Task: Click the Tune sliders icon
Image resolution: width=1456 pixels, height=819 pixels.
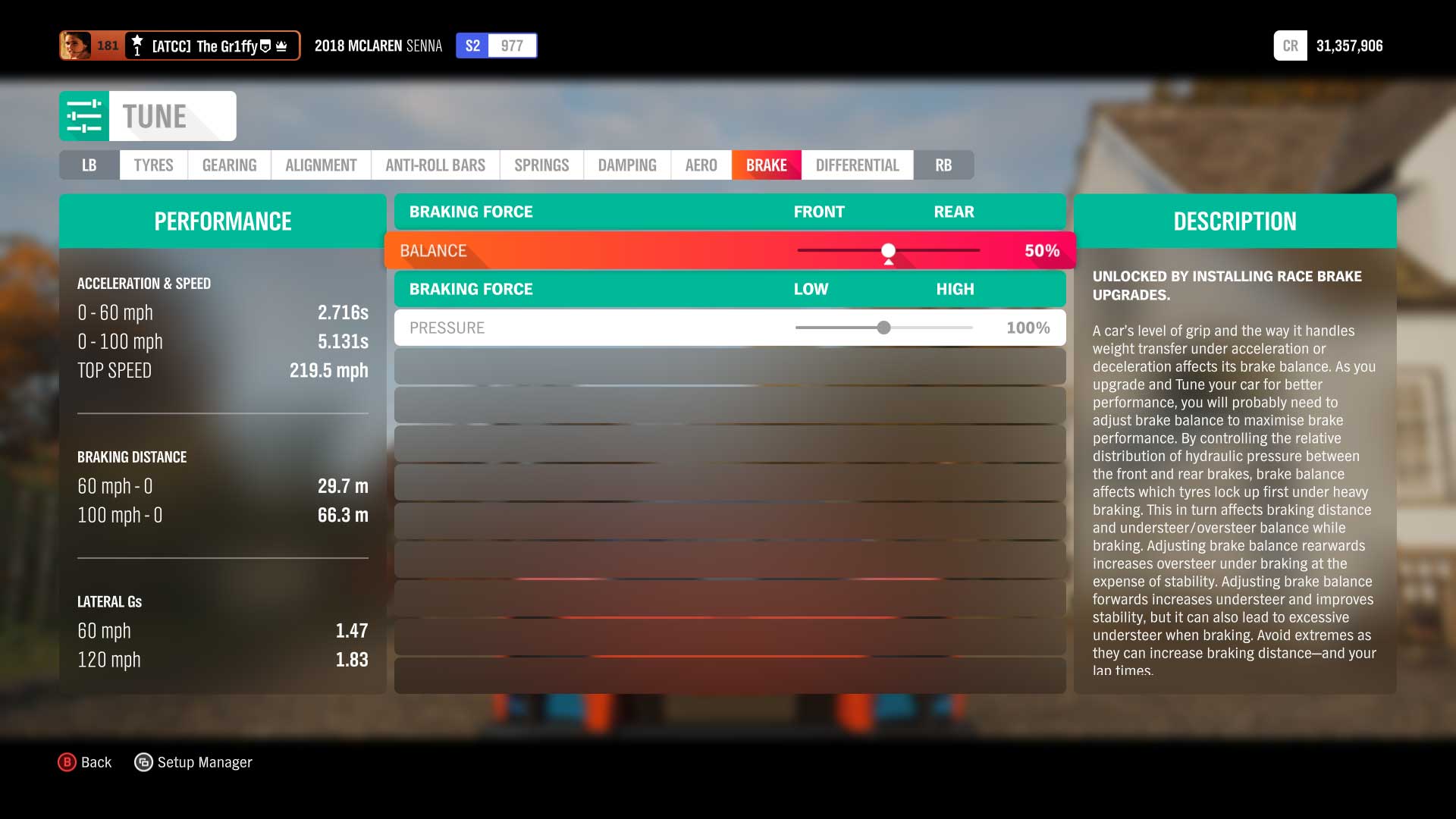Action: point(84,116)
